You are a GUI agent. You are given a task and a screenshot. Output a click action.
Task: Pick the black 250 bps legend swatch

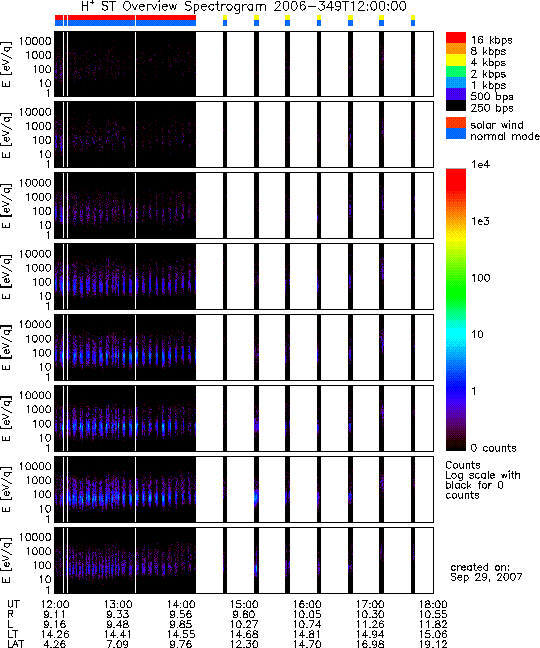[x=456, y=106]
